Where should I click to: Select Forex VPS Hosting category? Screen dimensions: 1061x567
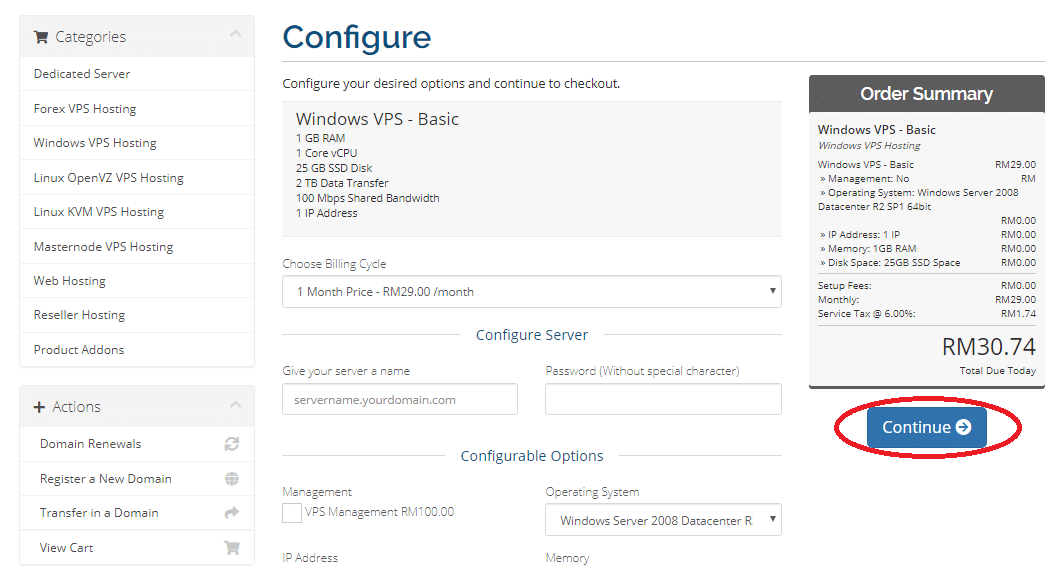click(85, 109)
